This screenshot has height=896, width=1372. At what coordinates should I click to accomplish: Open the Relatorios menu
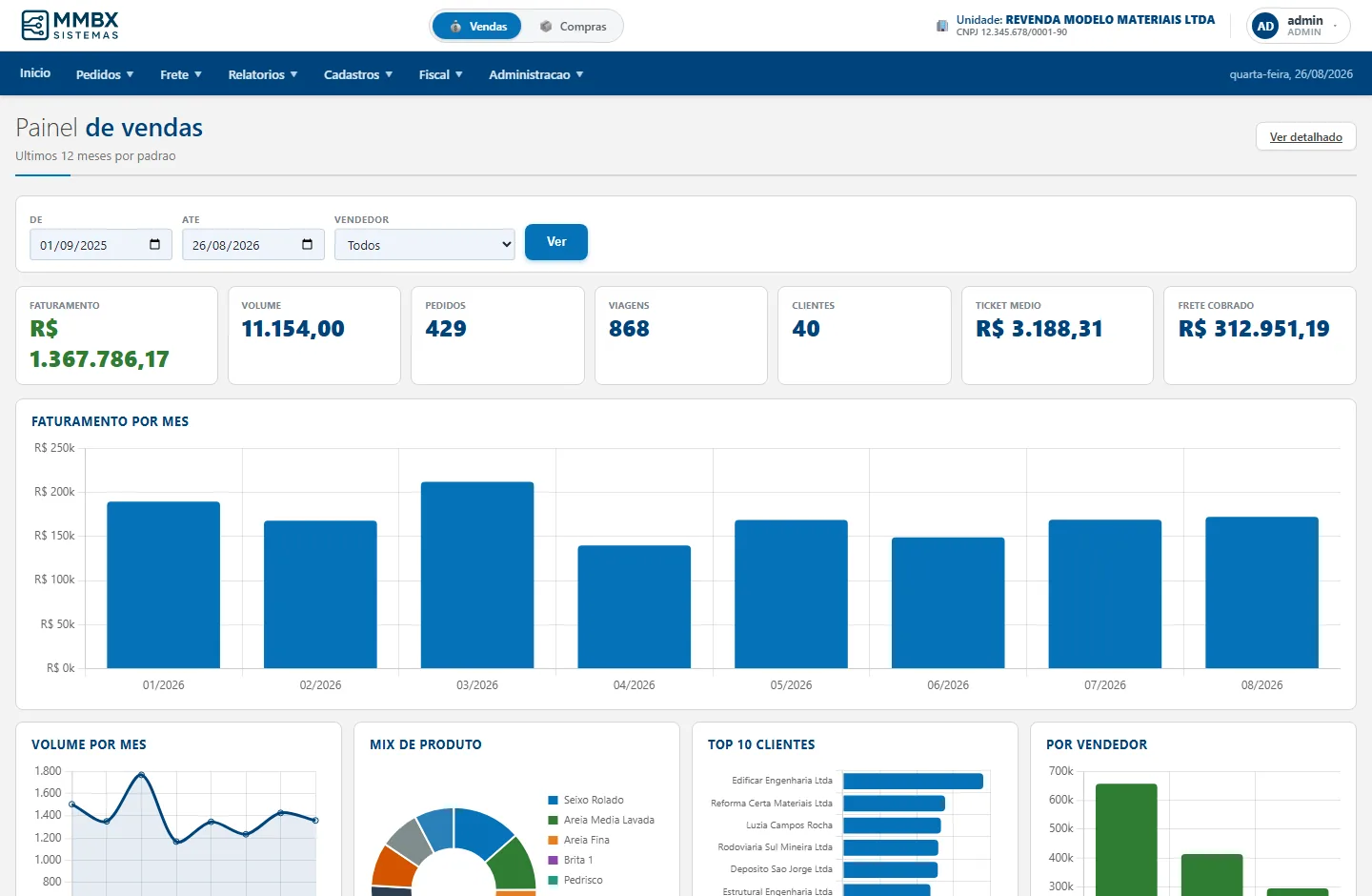click(263, 74)
